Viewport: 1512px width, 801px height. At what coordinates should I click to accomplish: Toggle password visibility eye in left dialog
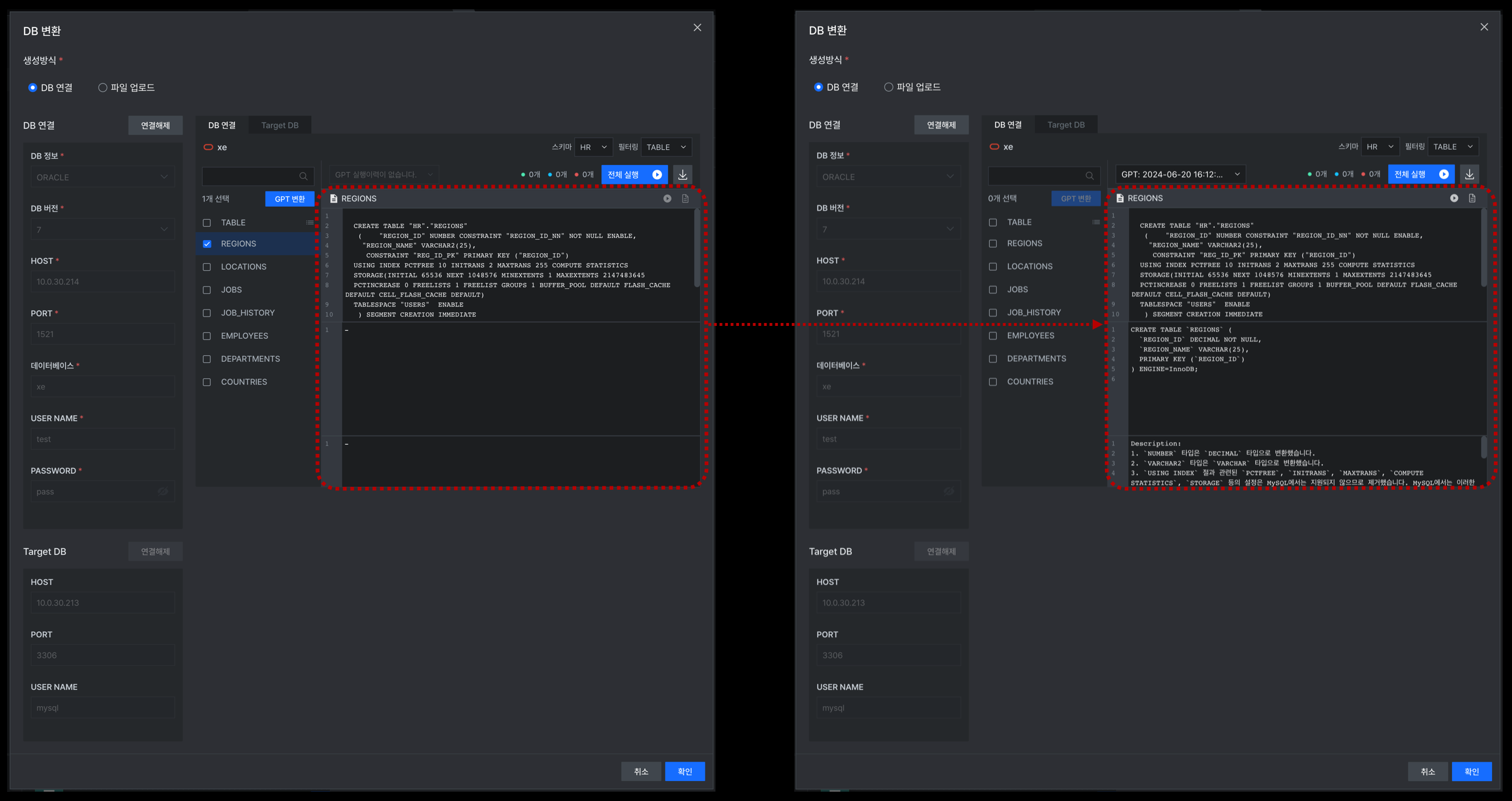point(163,492)
